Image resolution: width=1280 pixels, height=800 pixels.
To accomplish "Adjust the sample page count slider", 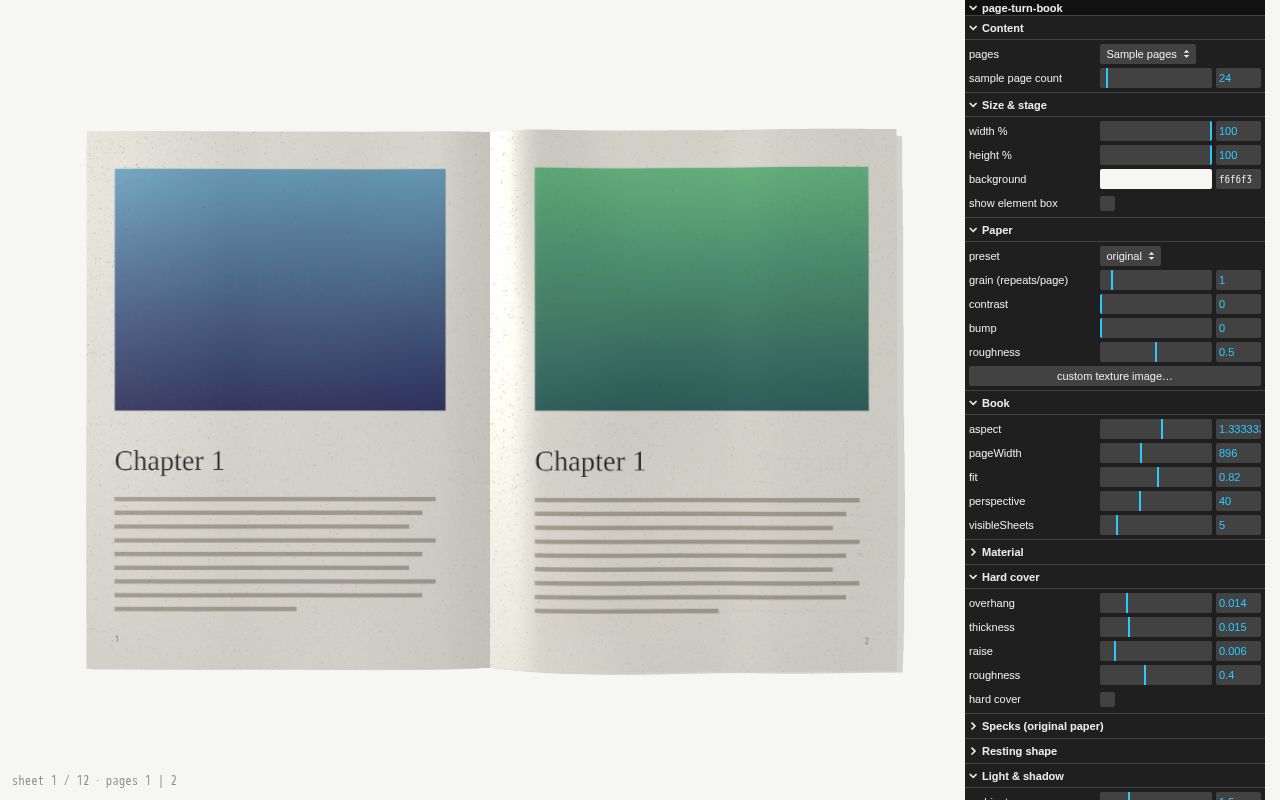I will tap(1156, 78).
